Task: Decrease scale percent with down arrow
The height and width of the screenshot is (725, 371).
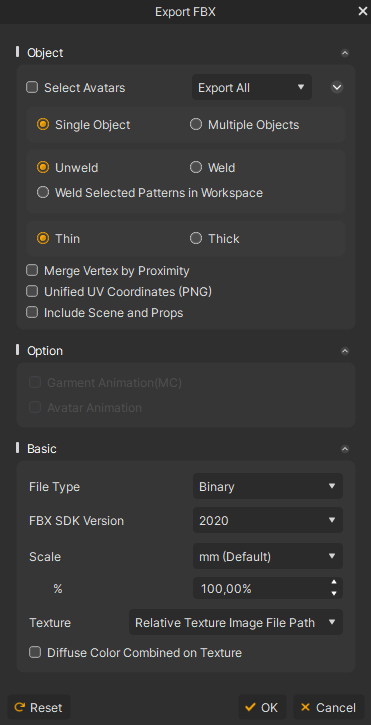Action: point(334,593)
